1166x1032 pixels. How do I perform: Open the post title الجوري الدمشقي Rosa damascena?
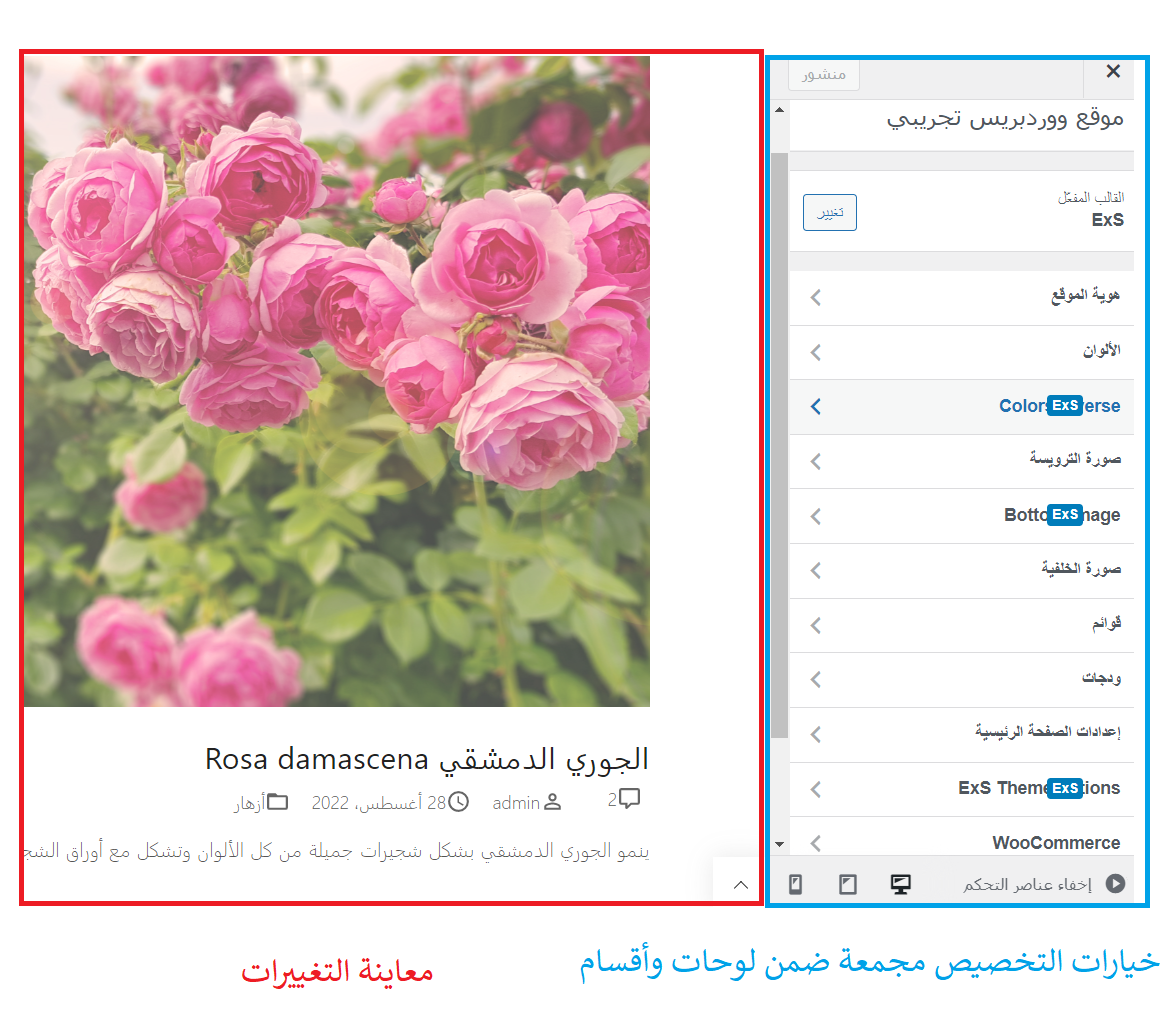427,759
